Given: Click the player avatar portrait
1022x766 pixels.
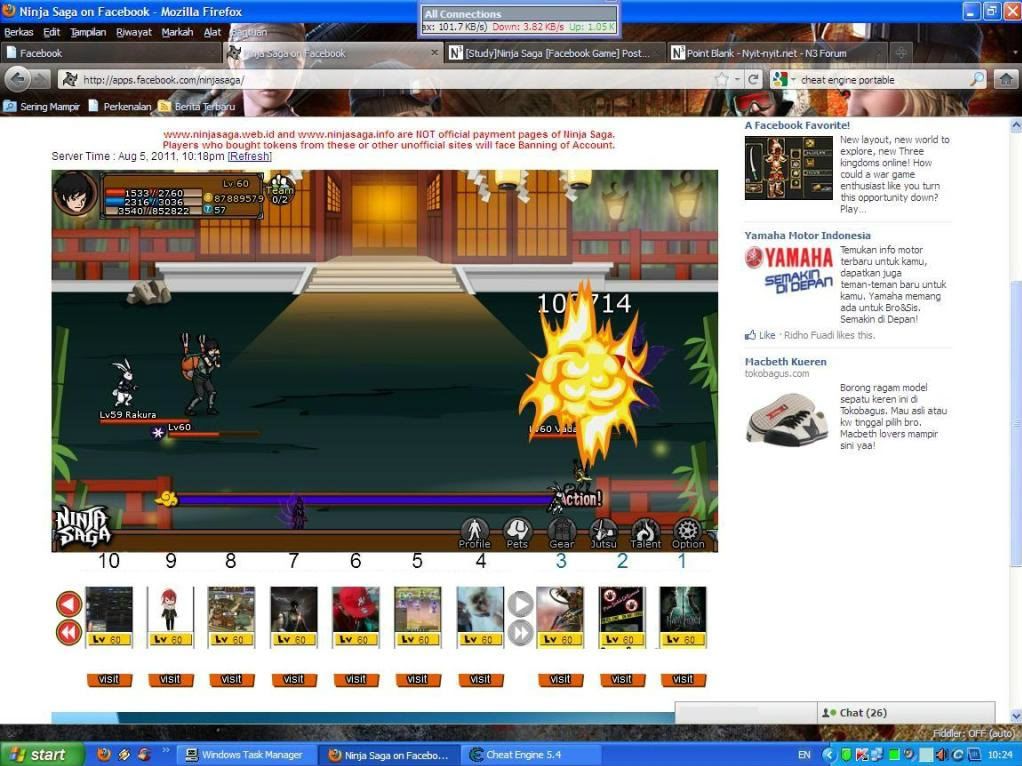Looking at the screenshot, I should pyautogui.click(x=74, y=193).
